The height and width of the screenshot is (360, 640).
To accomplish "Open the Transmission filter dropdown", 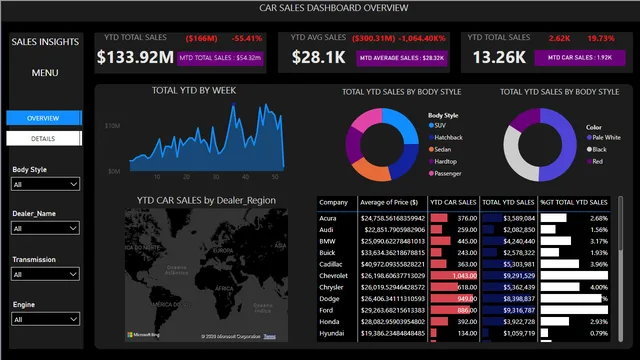I will [x=45, y=274].
